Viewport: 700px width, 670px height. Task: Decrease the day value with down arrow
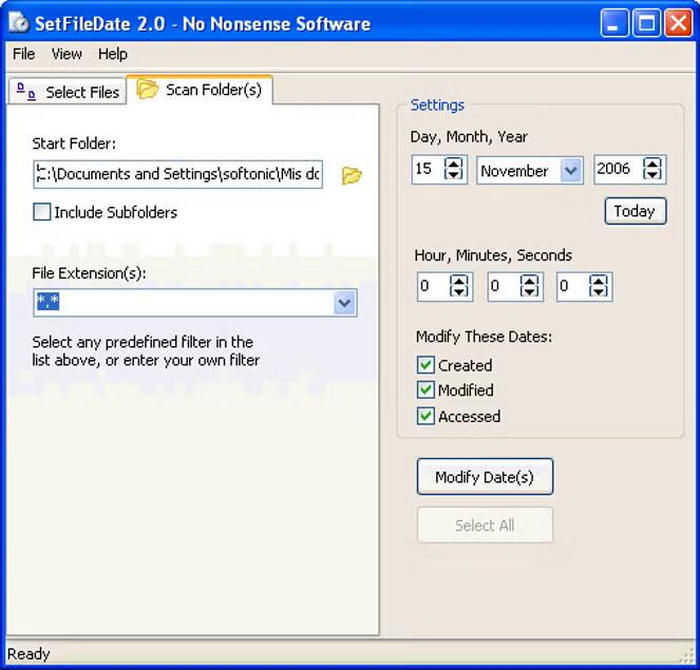click(454, 174)
